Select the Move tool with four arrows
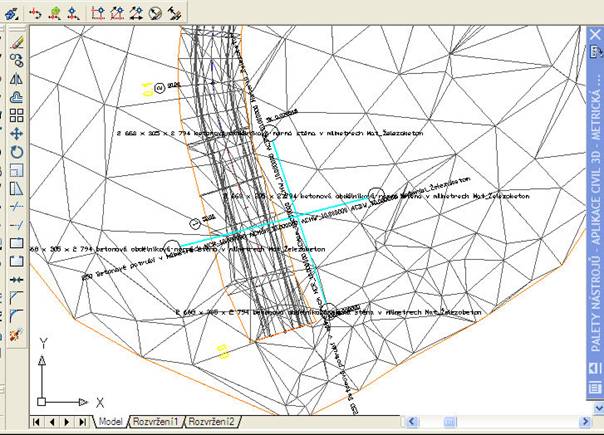 coord(16,132)
